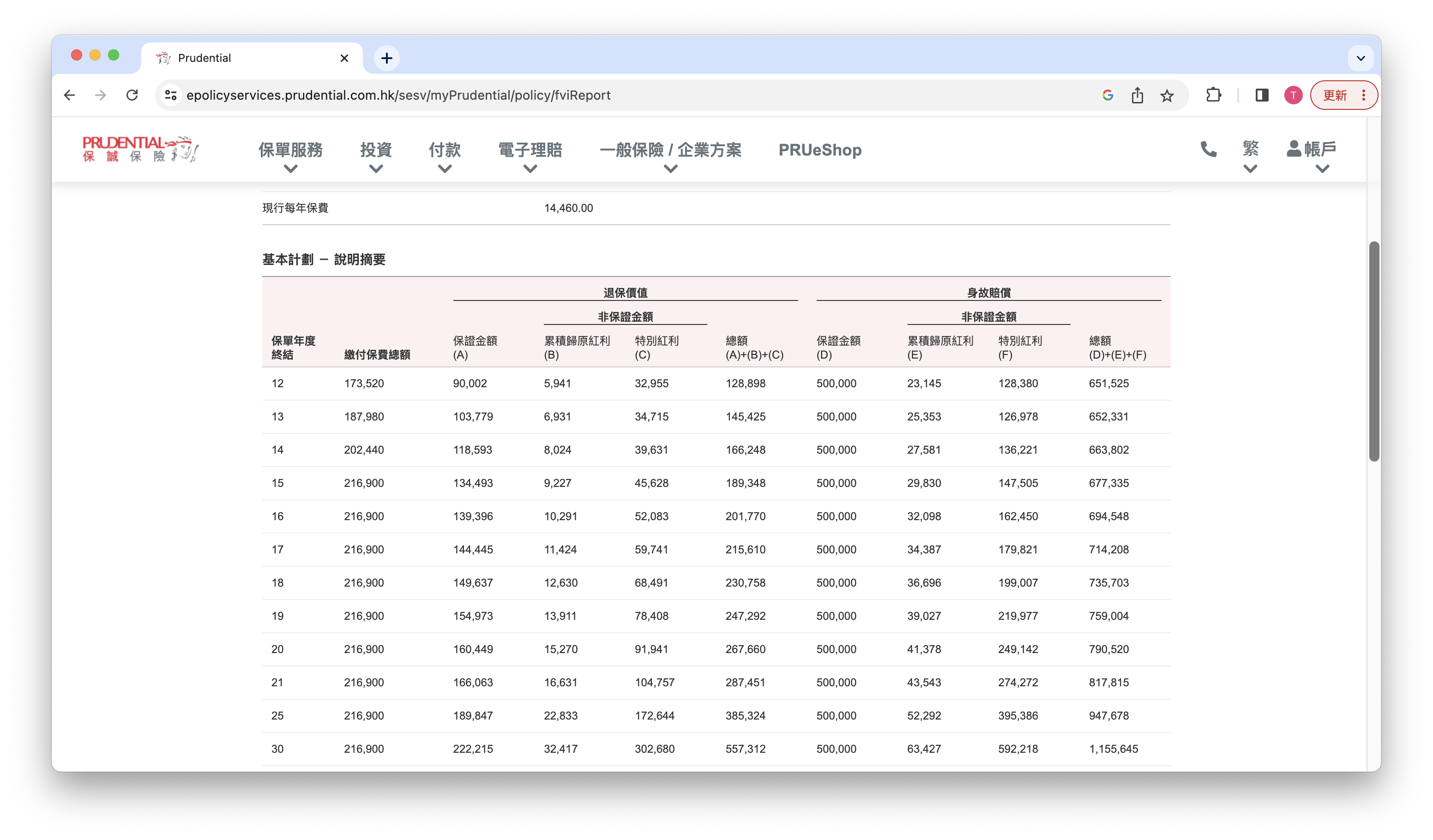The width and height of the screenshot is (1433, 840).
Task: Click chevron under 電子理賠
Action: click(530, 169)
